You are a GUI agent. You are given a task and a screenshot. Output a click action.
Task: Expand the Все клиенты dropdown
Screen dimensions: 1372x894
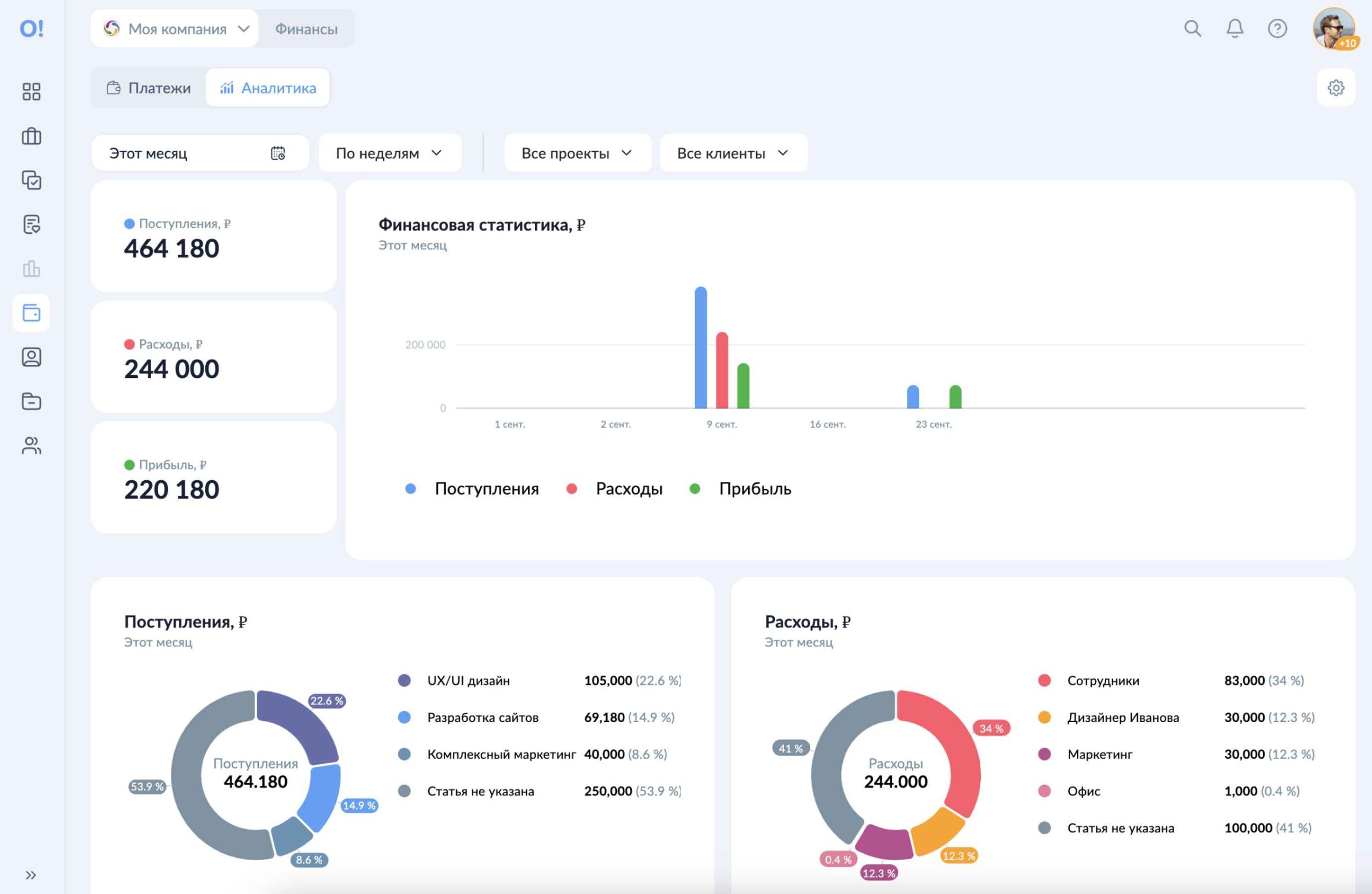tap(733, 153)
